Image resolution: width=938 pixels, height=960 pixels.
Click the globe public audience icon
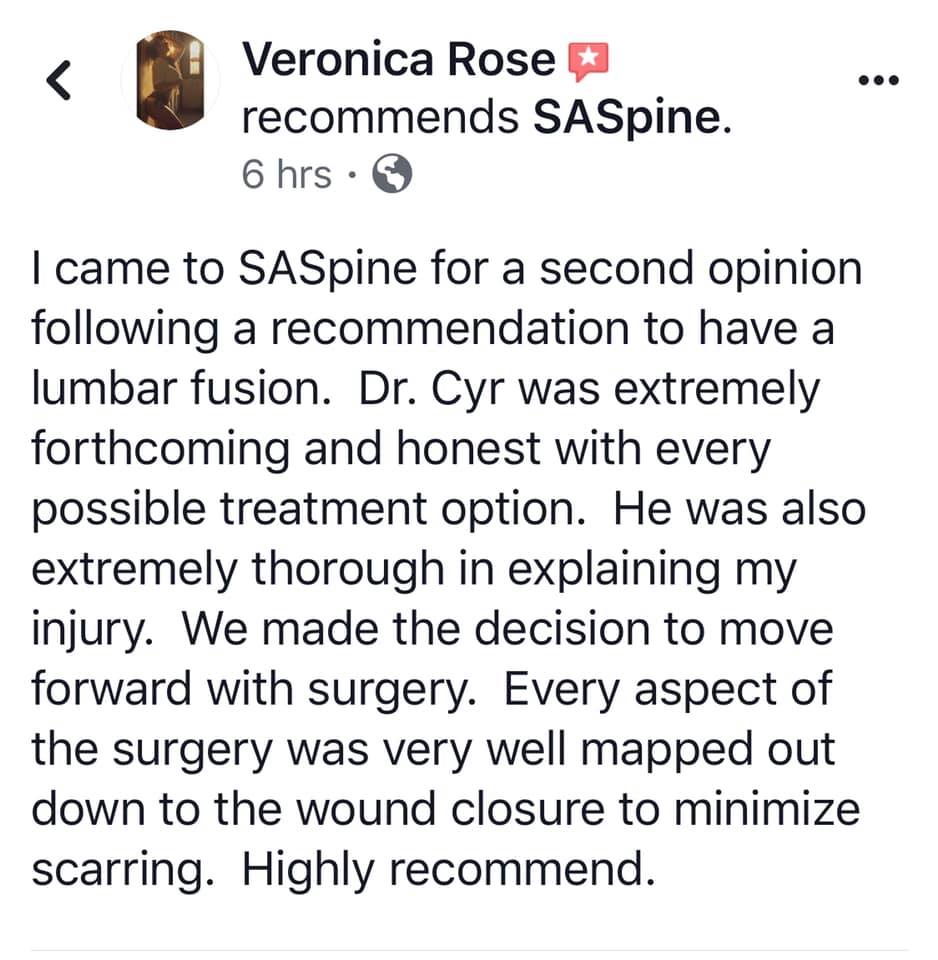point(392,173)
